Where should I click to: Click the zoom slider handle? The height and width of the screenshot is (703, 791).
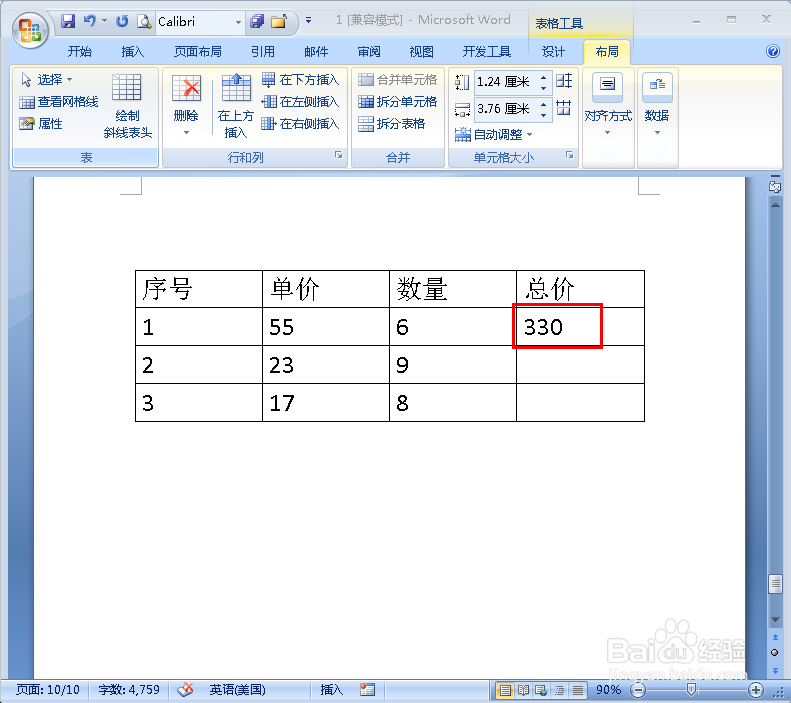[691, 689]
